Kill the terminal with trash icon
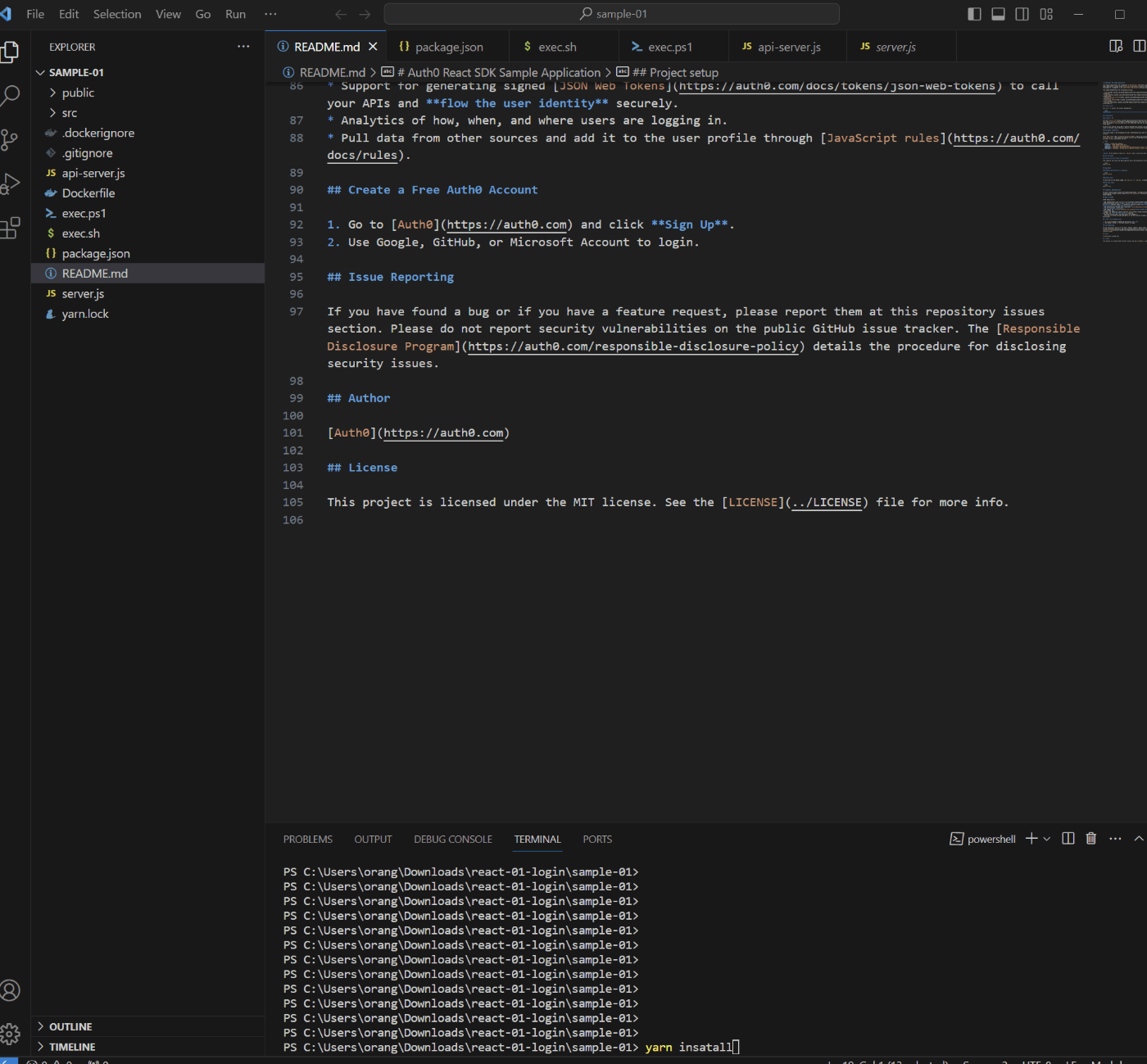The image size is (1147, 1064). pos(1091,838)
